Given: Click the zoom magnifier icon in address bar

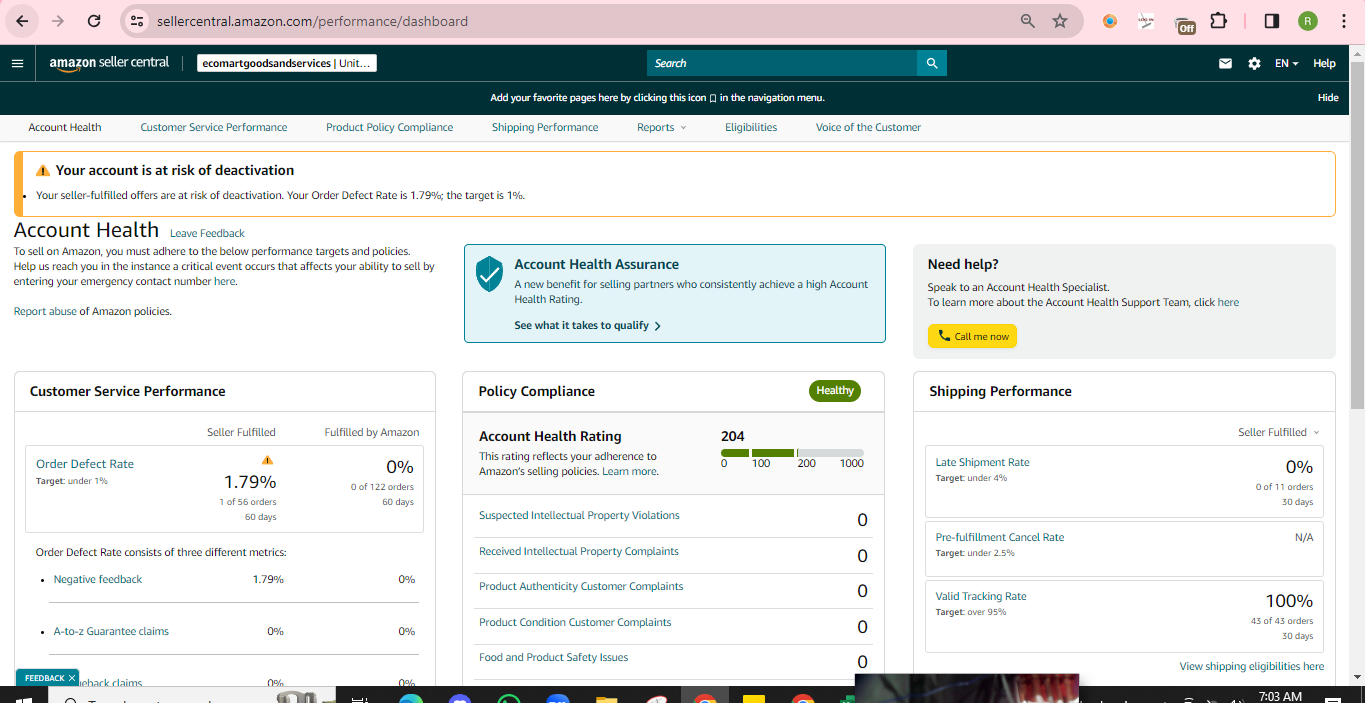Looking at the screenshot, I should 1027,21.
